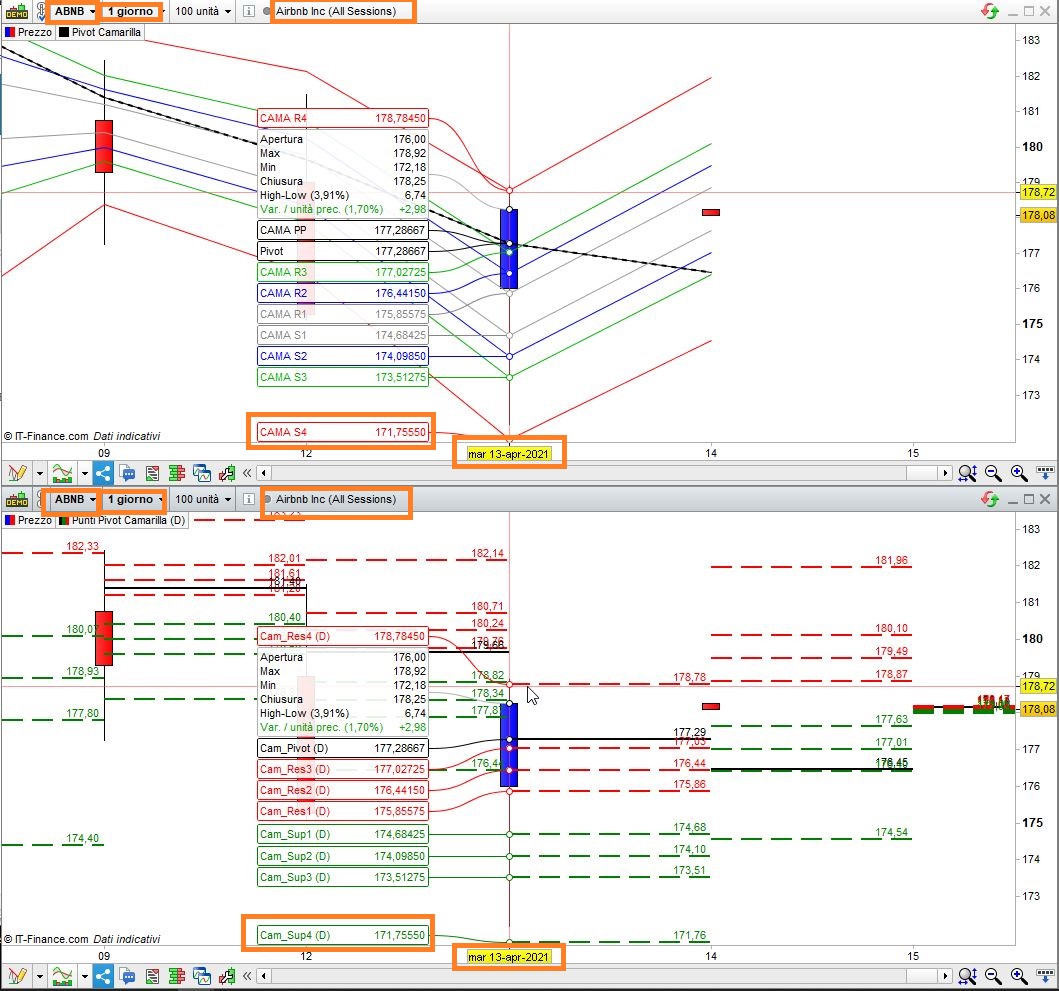Collapse bottom chart toolbar with double chevron
Viewport: 1059px width, 991px height.
(x=247, y=975)
